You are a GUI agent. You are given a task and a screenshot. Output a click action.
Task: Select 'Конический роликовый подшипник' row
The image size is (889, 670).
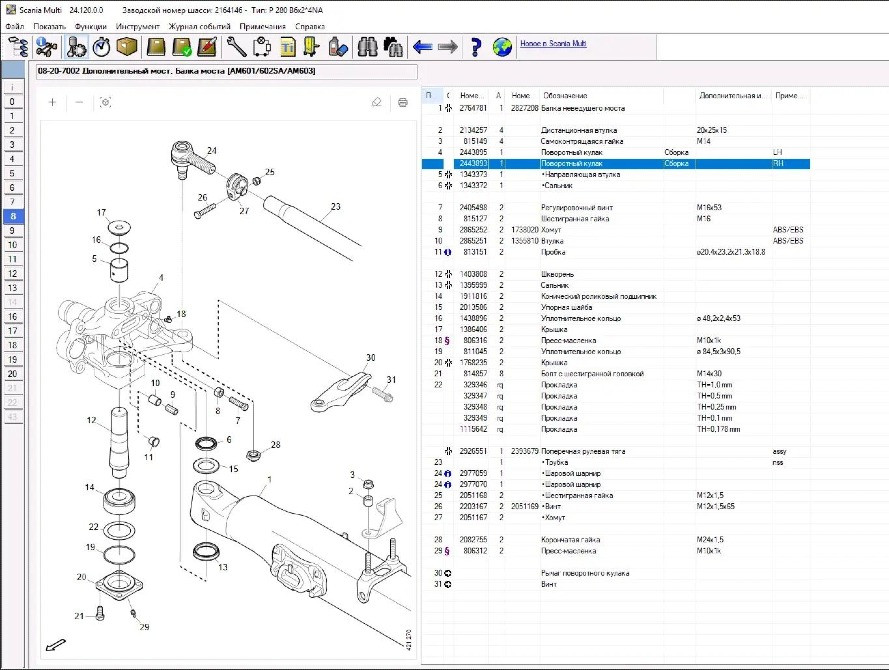[x=616, y=296]
